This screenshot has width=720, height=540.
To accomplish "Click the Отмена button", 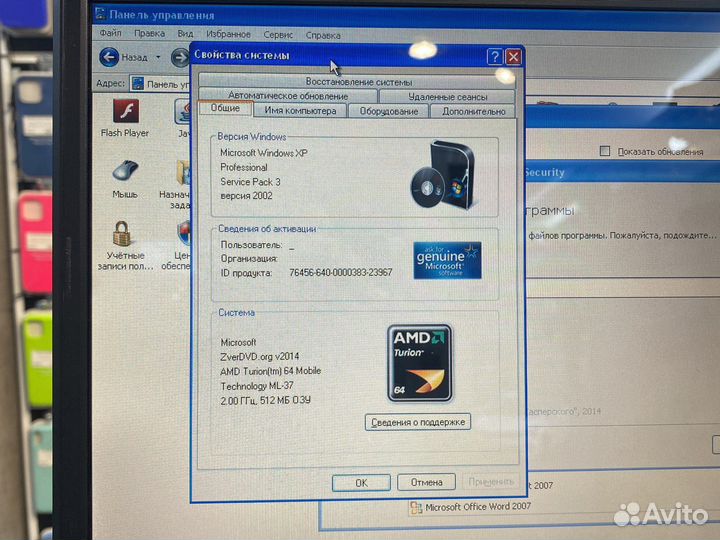I will click(426, 482).
